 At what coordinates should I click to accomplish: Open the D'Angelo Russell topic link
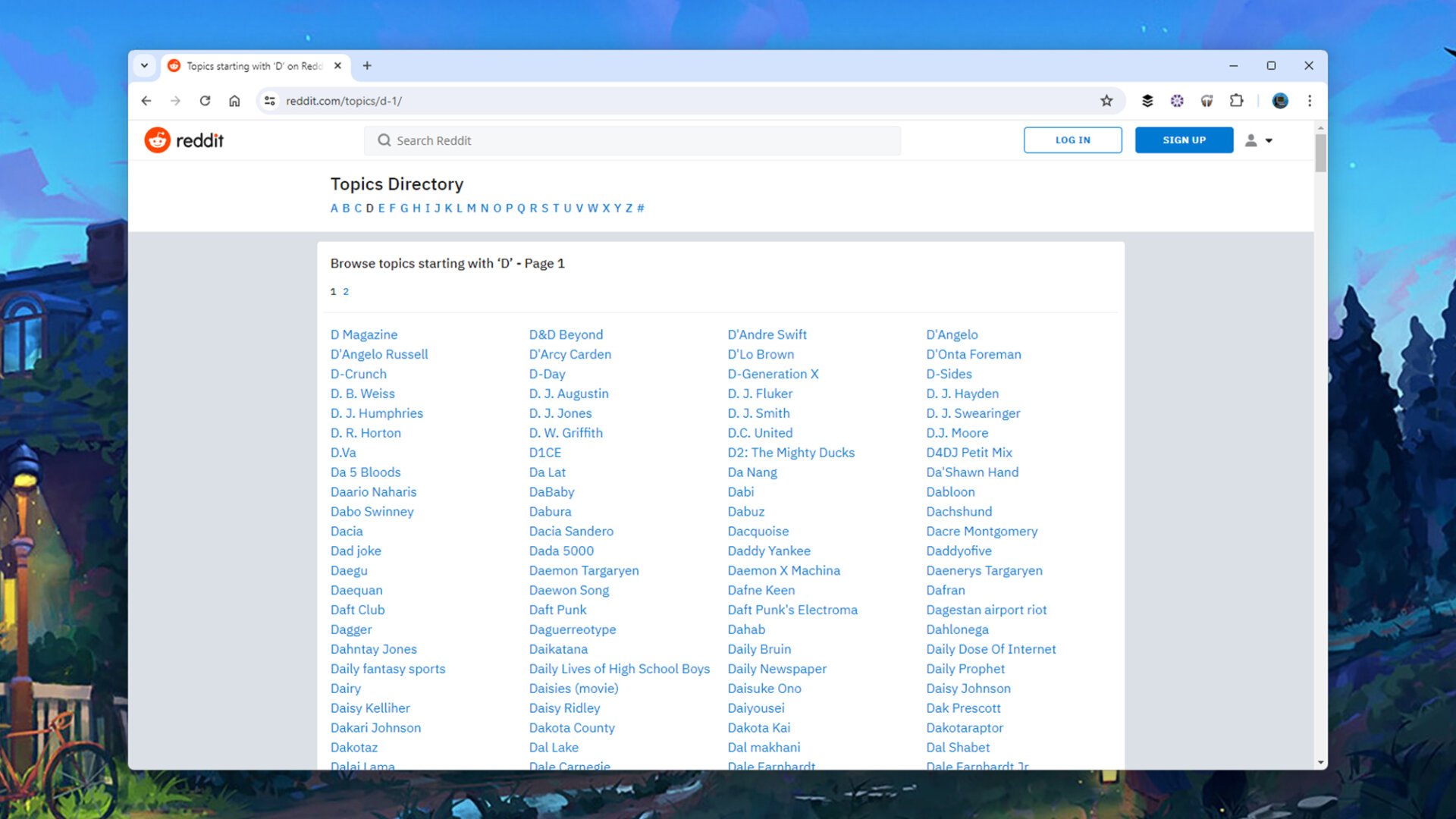click(x=378, y=354)
